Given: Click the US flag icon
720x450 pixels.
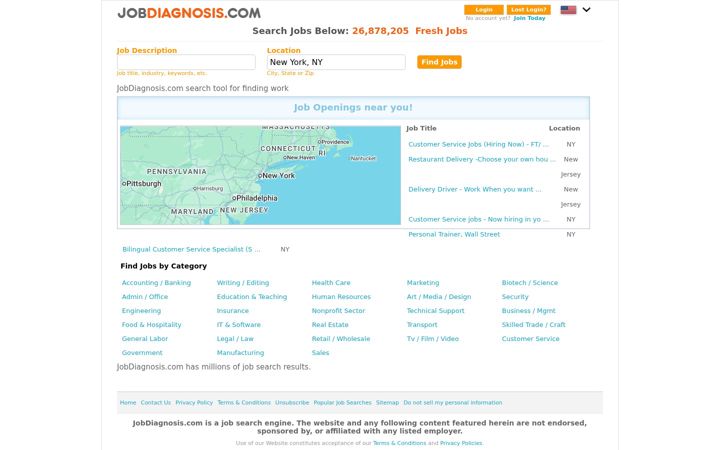Looking at the screenshot, I should 568,10.
